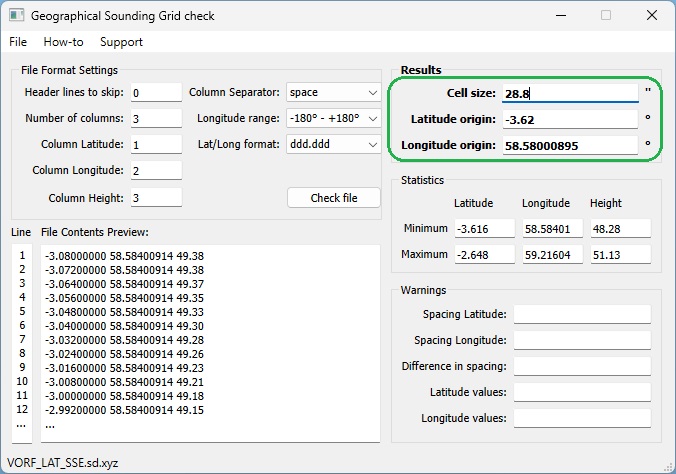Open the Longitude range dropdown

point(333,119)
